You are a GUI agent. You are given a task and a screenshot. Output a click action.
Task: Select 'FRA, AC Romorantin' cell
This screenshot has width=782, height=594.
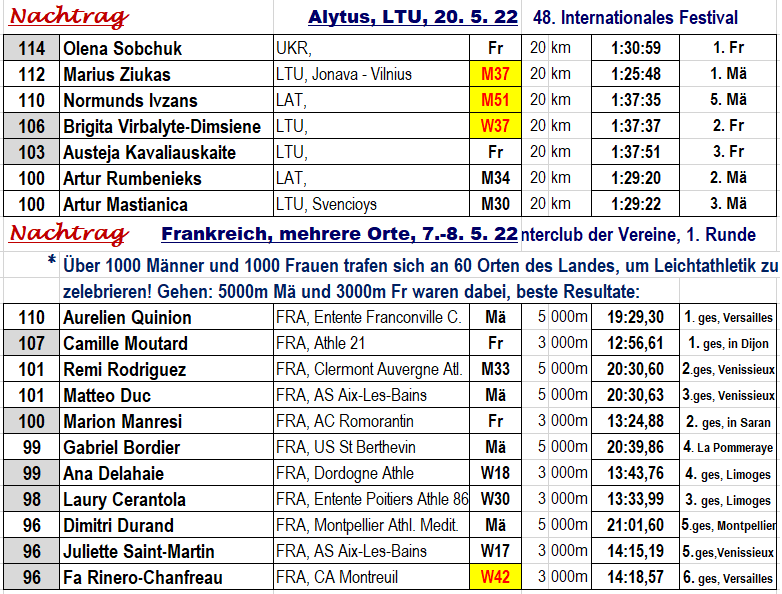[371, 421]
